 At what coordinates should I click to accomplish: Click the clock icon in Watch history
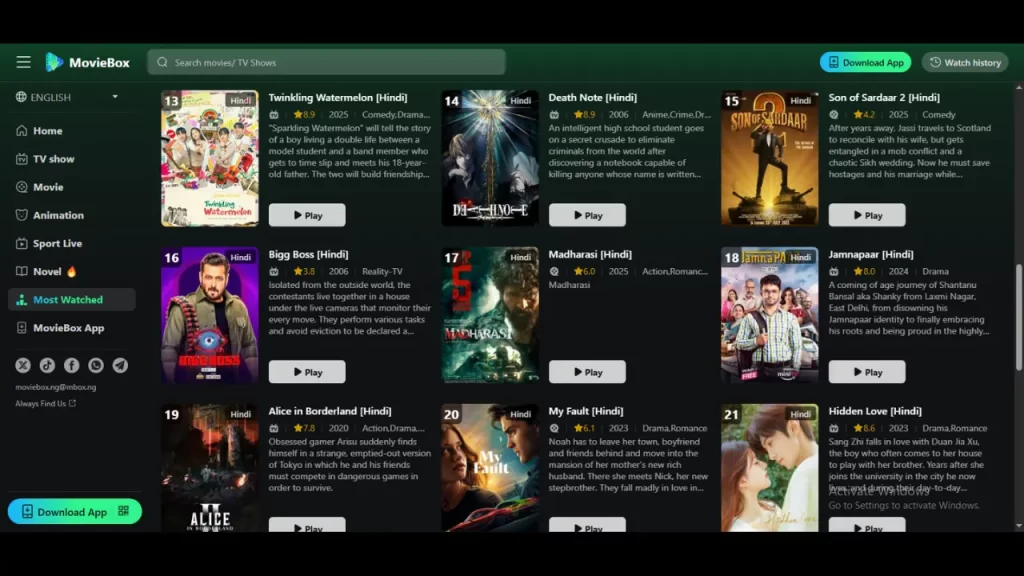(935, 62)
